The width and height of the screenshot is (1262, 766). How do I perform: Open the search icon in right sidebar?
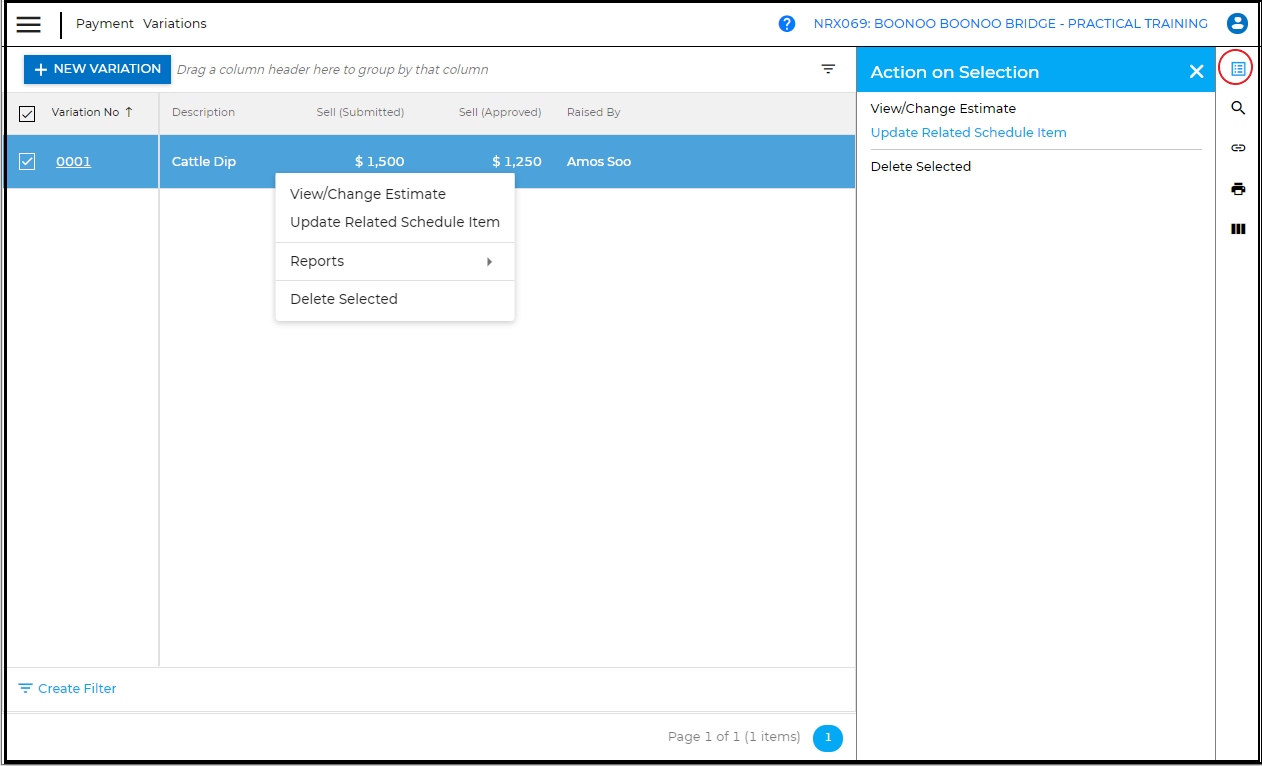click(x=1238, y=108)
